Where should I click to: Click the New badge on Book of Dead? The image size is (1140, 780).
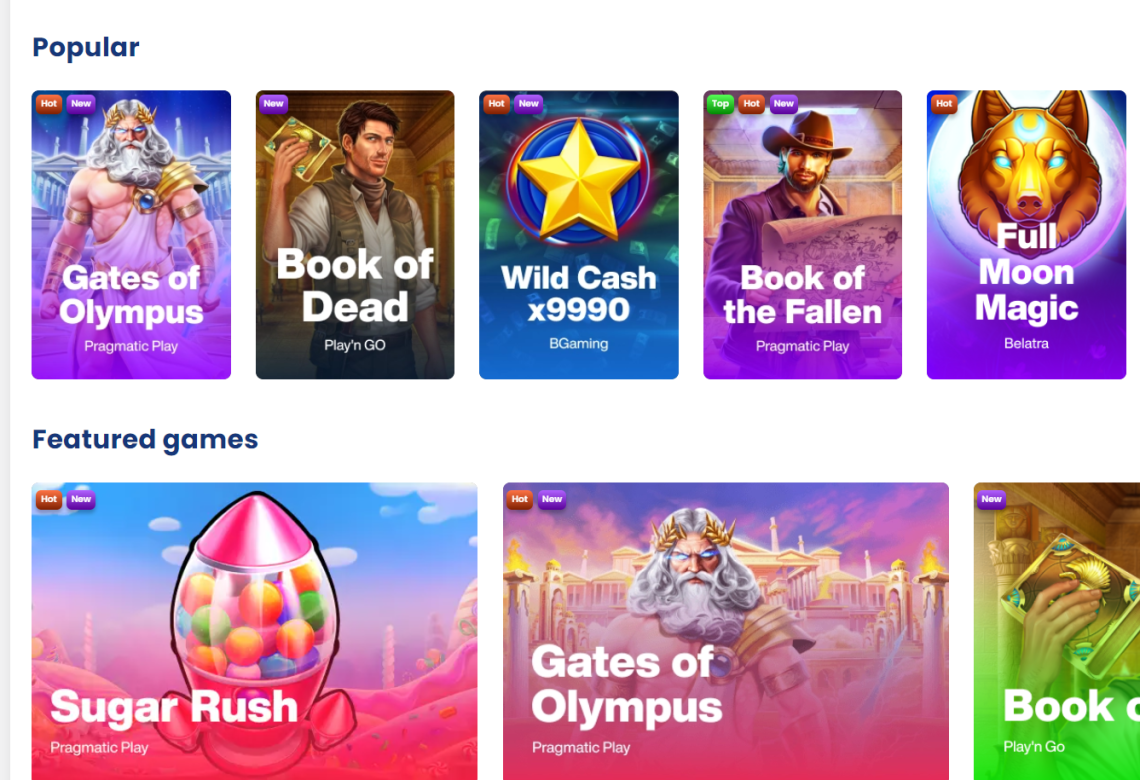click(x=273, y=104)
